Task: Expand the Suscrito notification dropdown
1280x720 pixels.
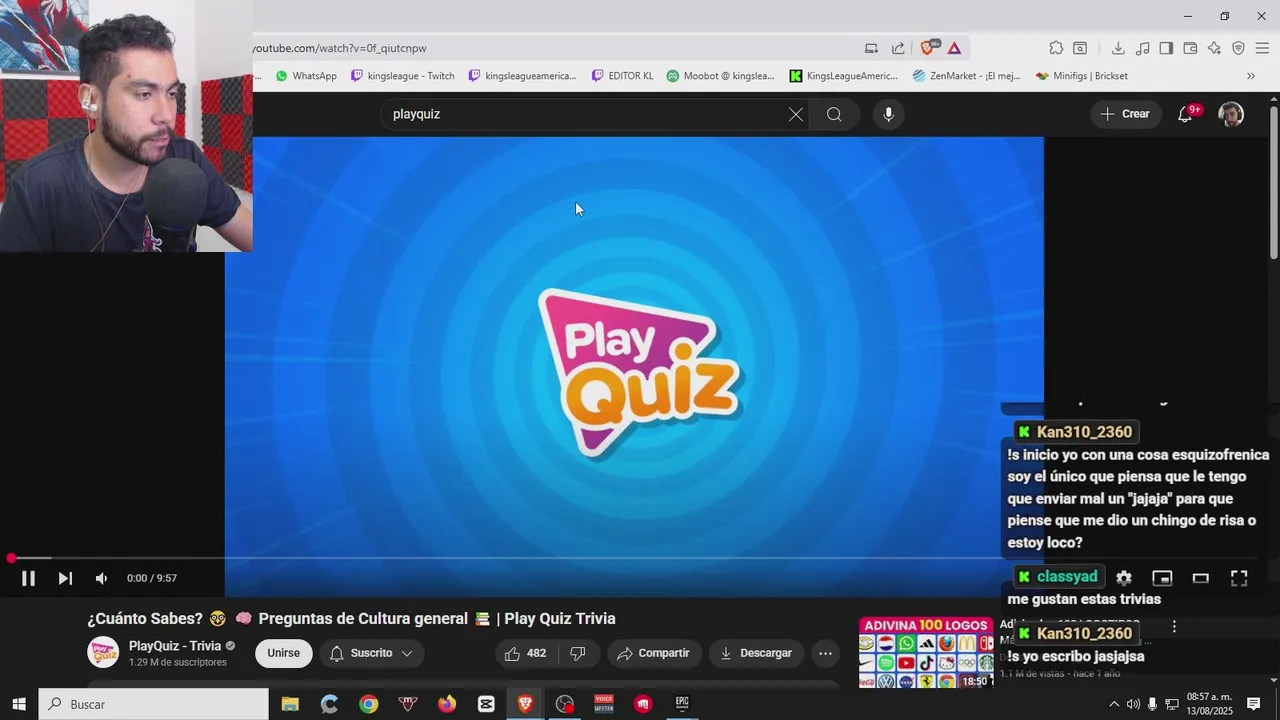Action: click(x=371, y=653)
